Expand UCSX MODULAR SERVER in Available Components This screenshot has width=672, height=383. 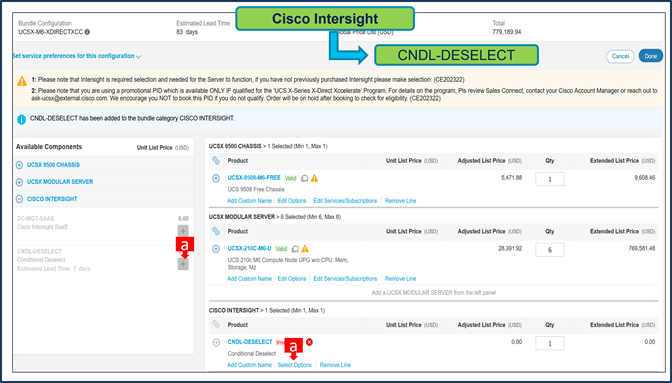[19, 182]
